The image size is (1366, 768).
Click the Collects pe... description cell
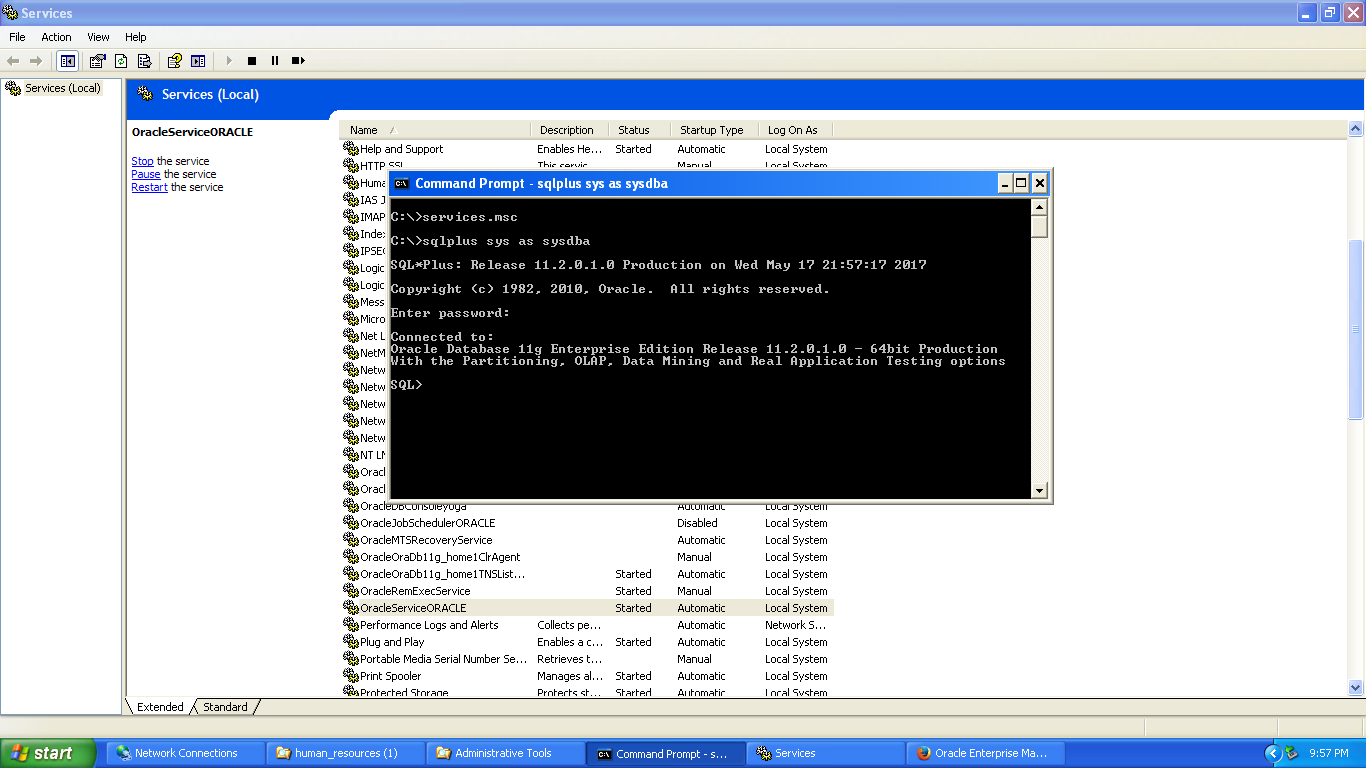[569, 625]
